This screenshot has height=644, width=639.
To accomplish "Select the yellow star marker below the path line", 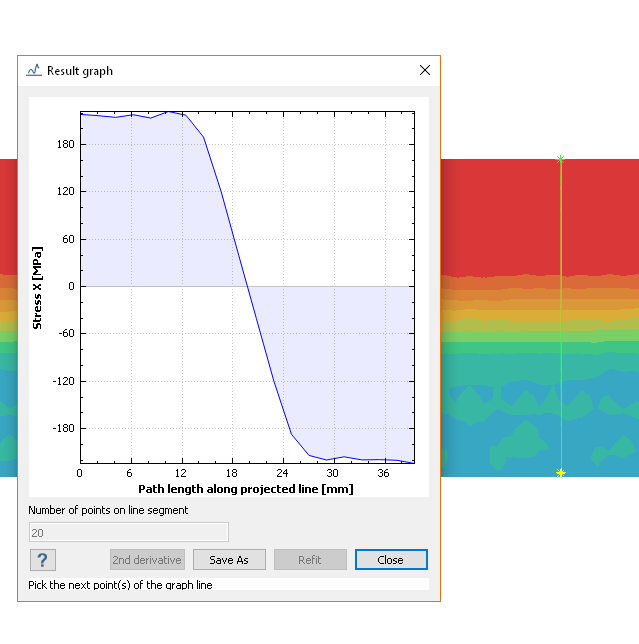I will [560, 472].
